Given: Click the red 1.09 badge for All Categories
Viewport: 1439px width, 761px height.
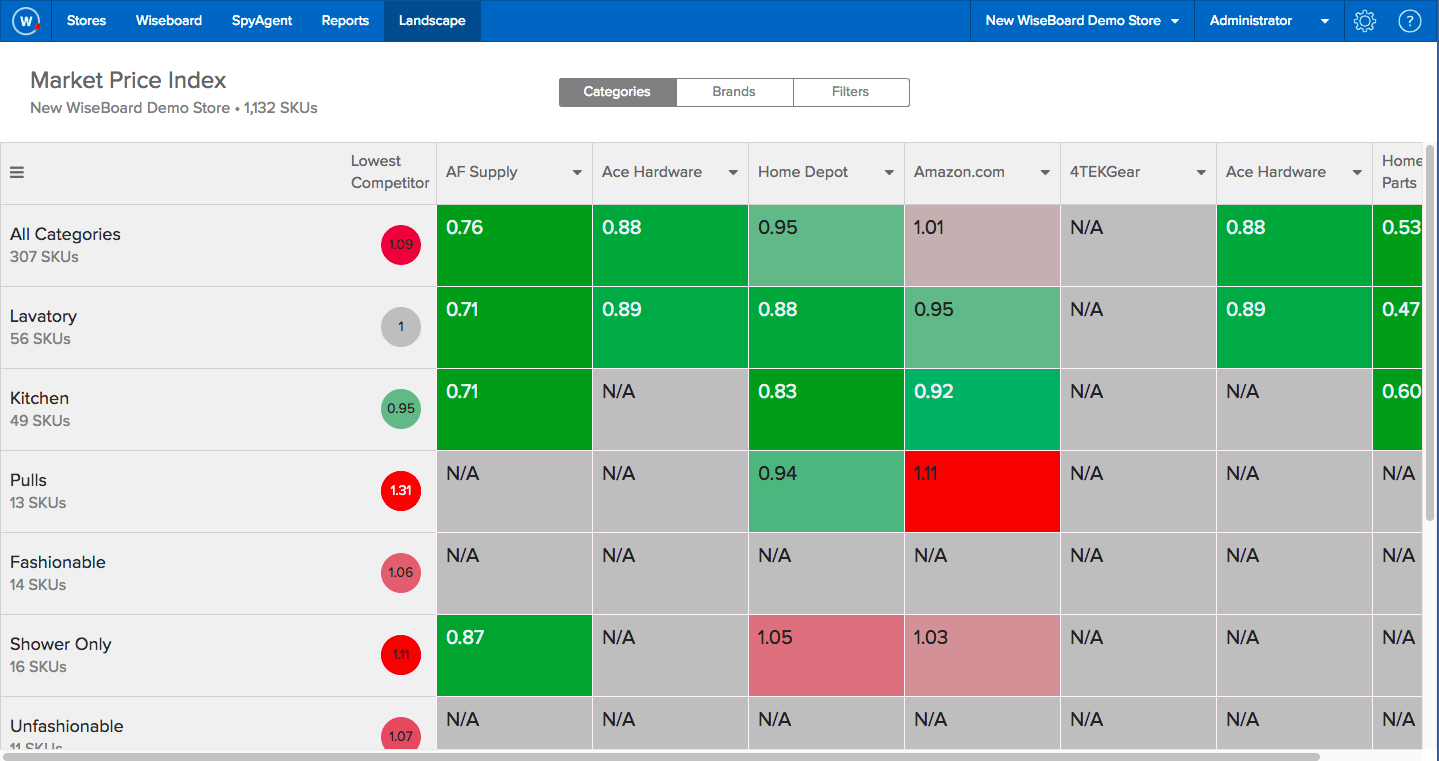Looking at the screenshot, I should pyautogui.click(x=400, y=245).
